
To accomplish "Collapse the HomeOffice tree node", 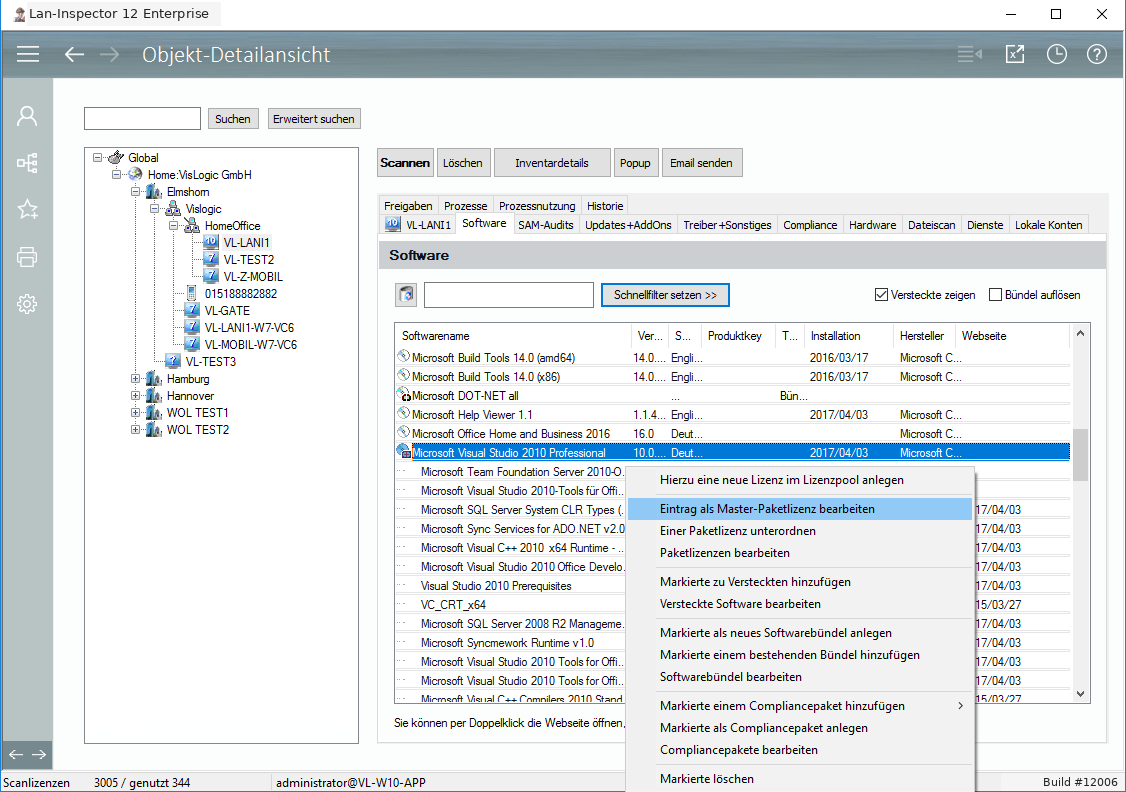I will click(x=174, y=225).
